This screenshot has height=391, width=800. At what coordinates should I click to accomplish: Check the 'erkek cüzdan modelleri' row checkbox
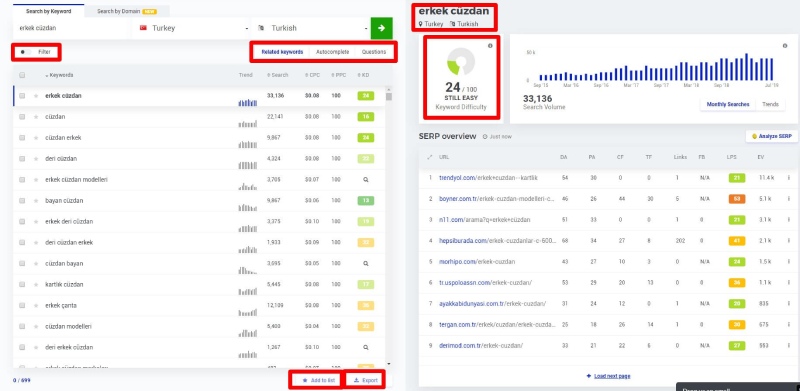[x=22, y=180]
